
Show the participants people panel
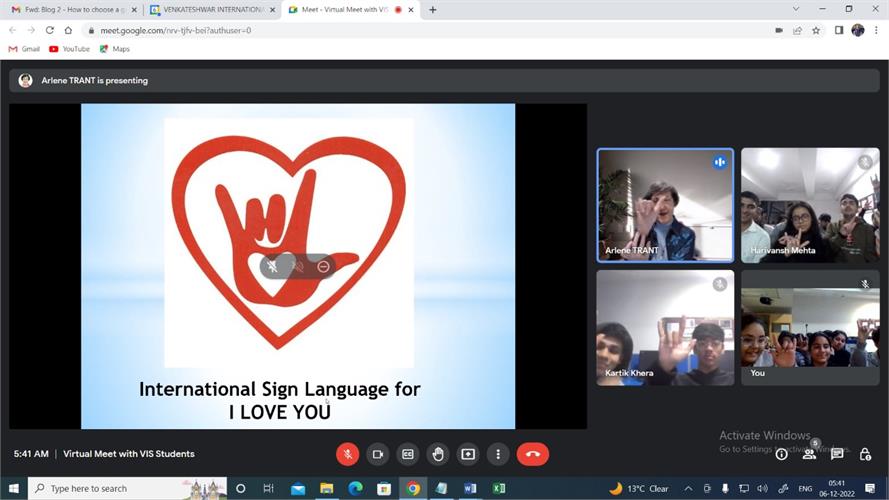point(809,454)
